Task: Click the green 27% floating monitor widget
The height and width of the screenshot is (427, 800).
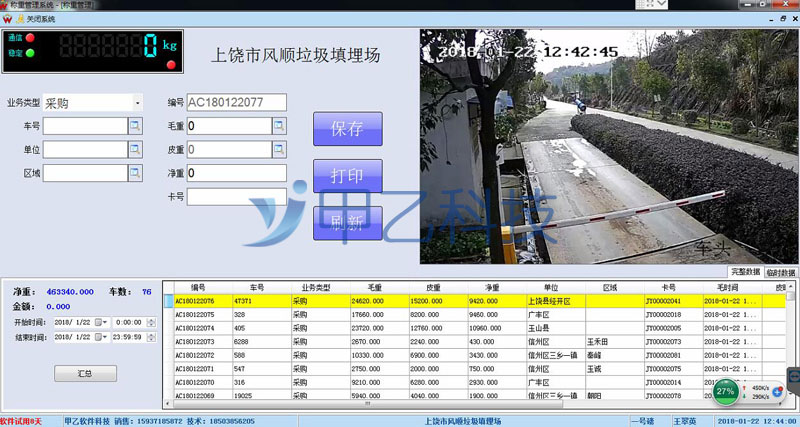Action: [727, 391]
